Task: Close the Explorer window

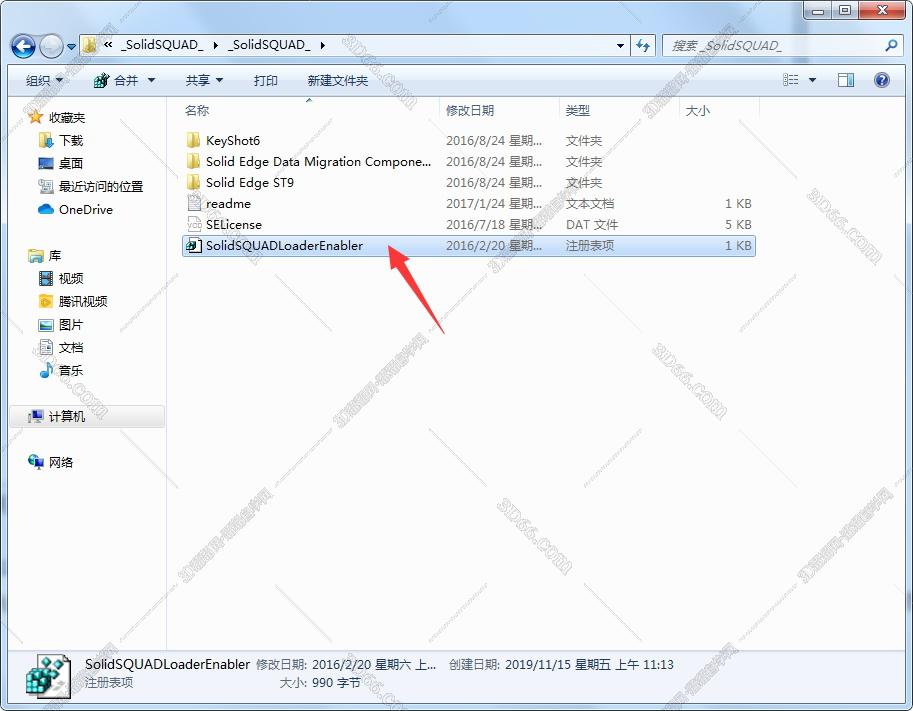Action: tap(882, 10)
